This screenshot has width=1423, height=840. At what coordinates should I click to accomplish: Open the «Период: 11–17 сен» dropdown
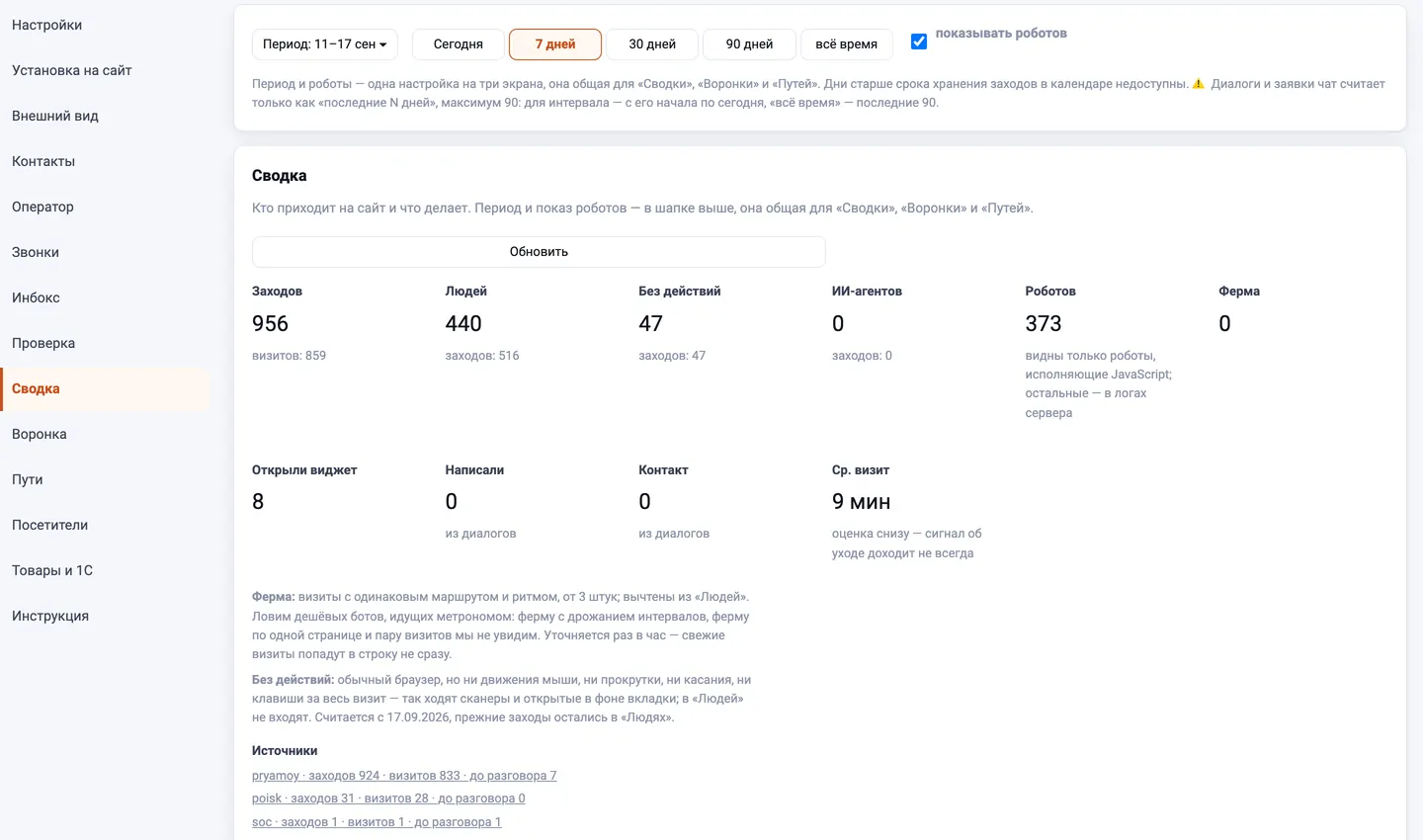click(325, 44)
